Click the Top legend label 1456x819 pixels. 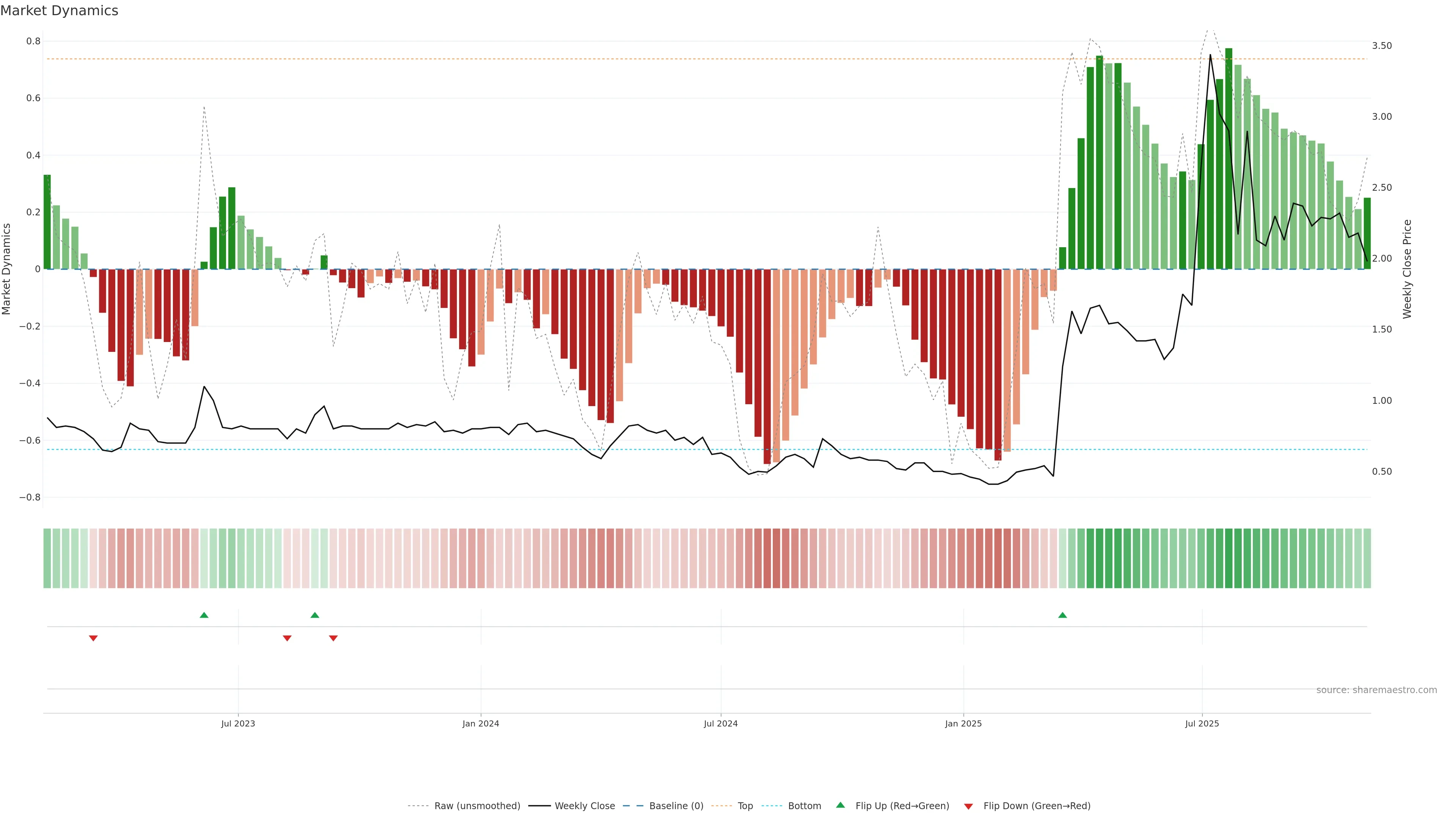tap(745, 806)
